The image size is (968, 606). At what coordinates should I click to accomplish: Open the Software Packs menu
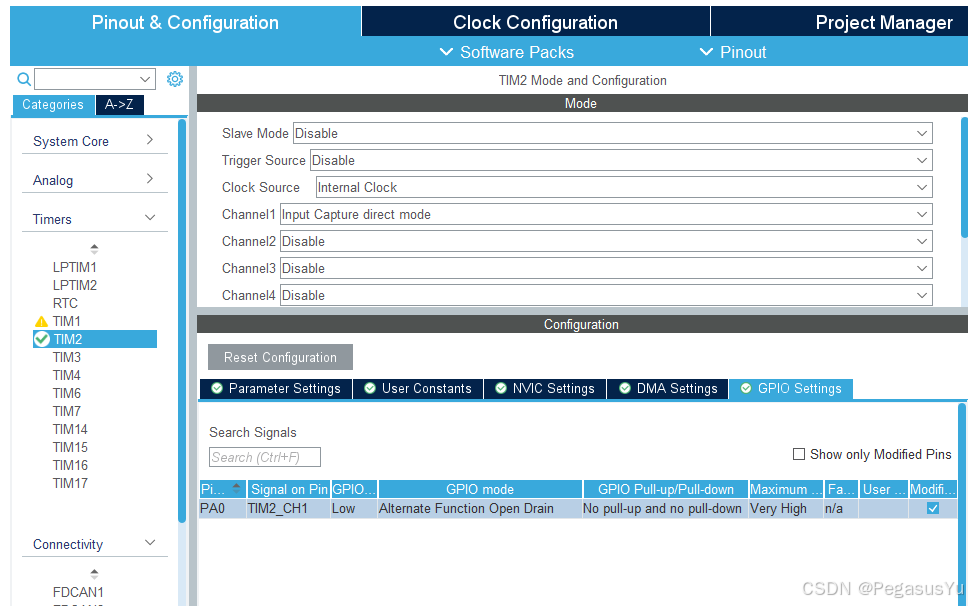[507, 52]
